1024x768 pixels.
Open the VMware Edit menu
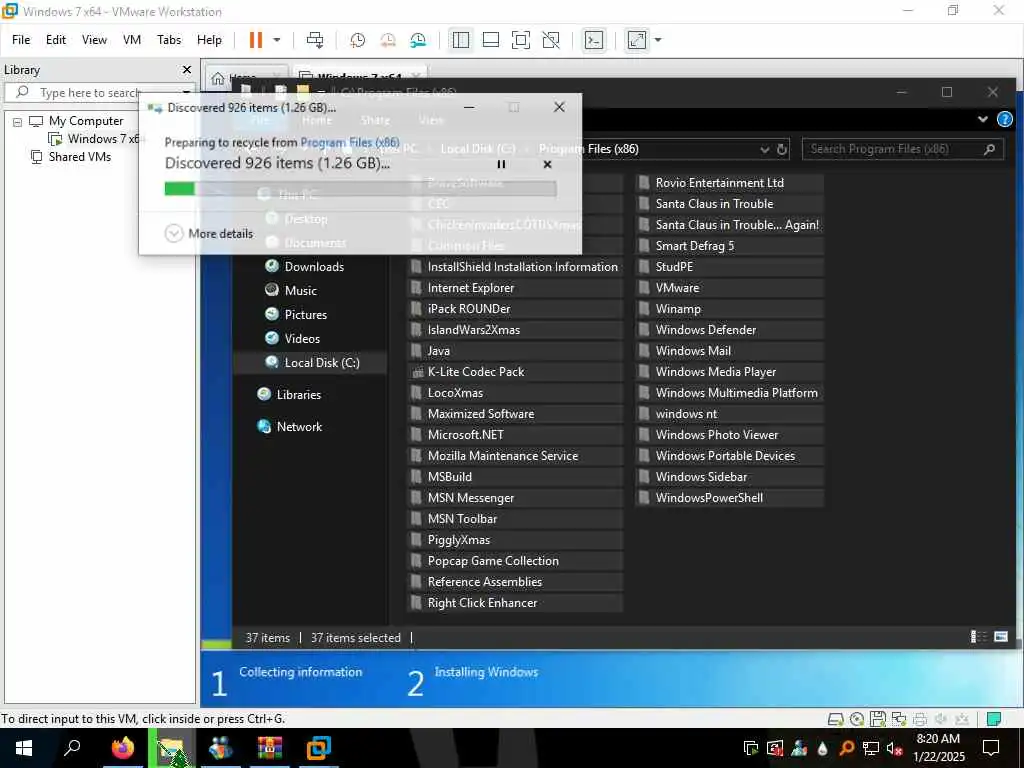pyautogui.click(x=56, y=40)
